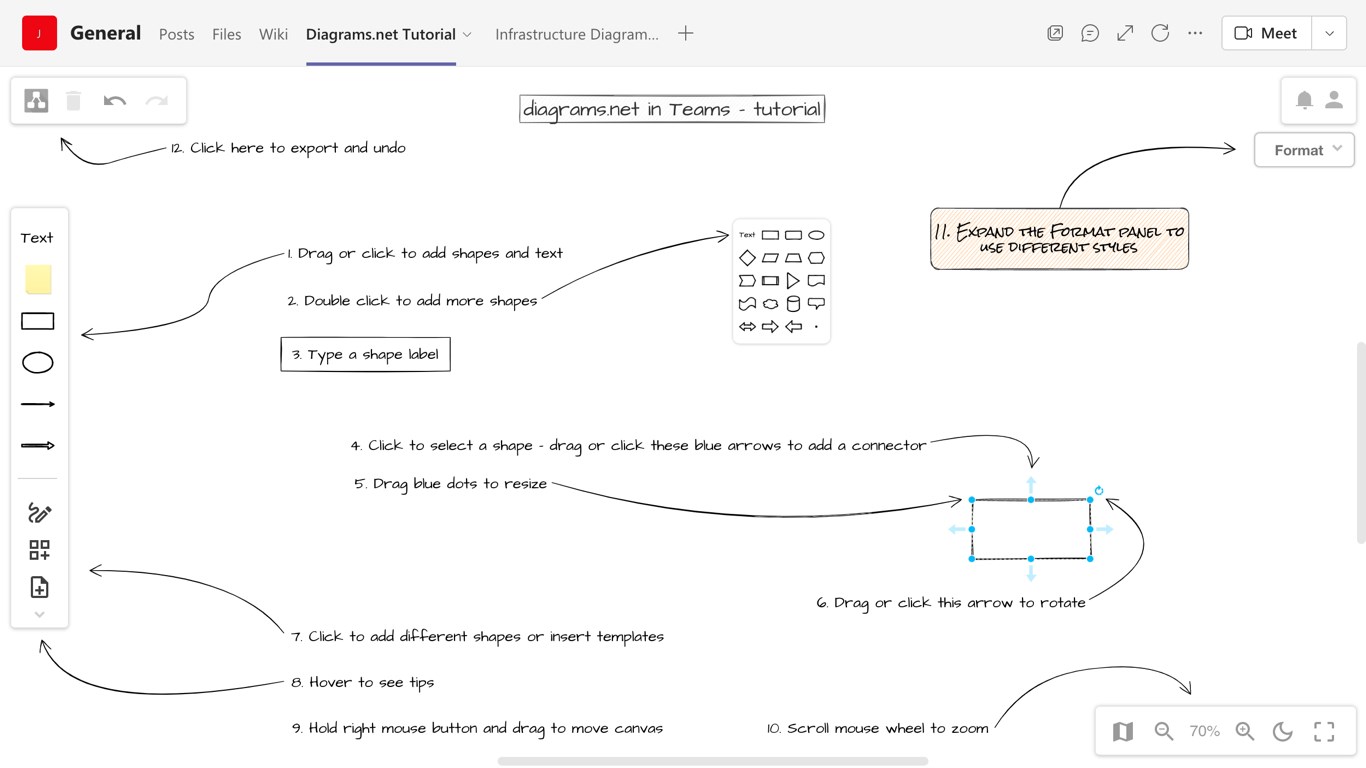Image resolution: width=1366 pixels, height=768 pixels.
Task: Show the tab conversation
Action: (x=1090, y=33)
